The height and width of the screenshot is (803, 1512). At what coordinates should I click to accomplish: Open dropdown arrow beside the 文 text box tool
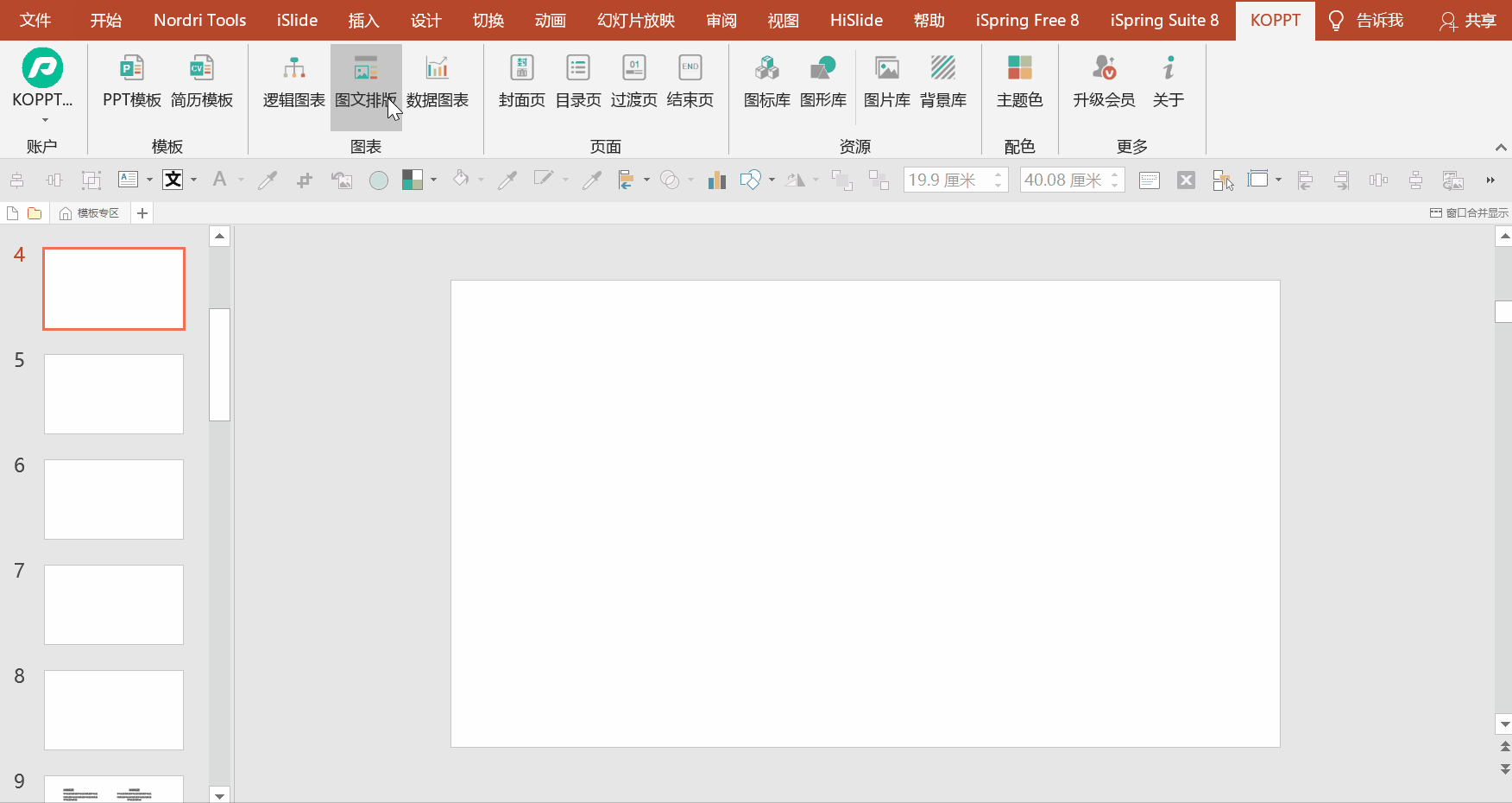tap(194, 180)
